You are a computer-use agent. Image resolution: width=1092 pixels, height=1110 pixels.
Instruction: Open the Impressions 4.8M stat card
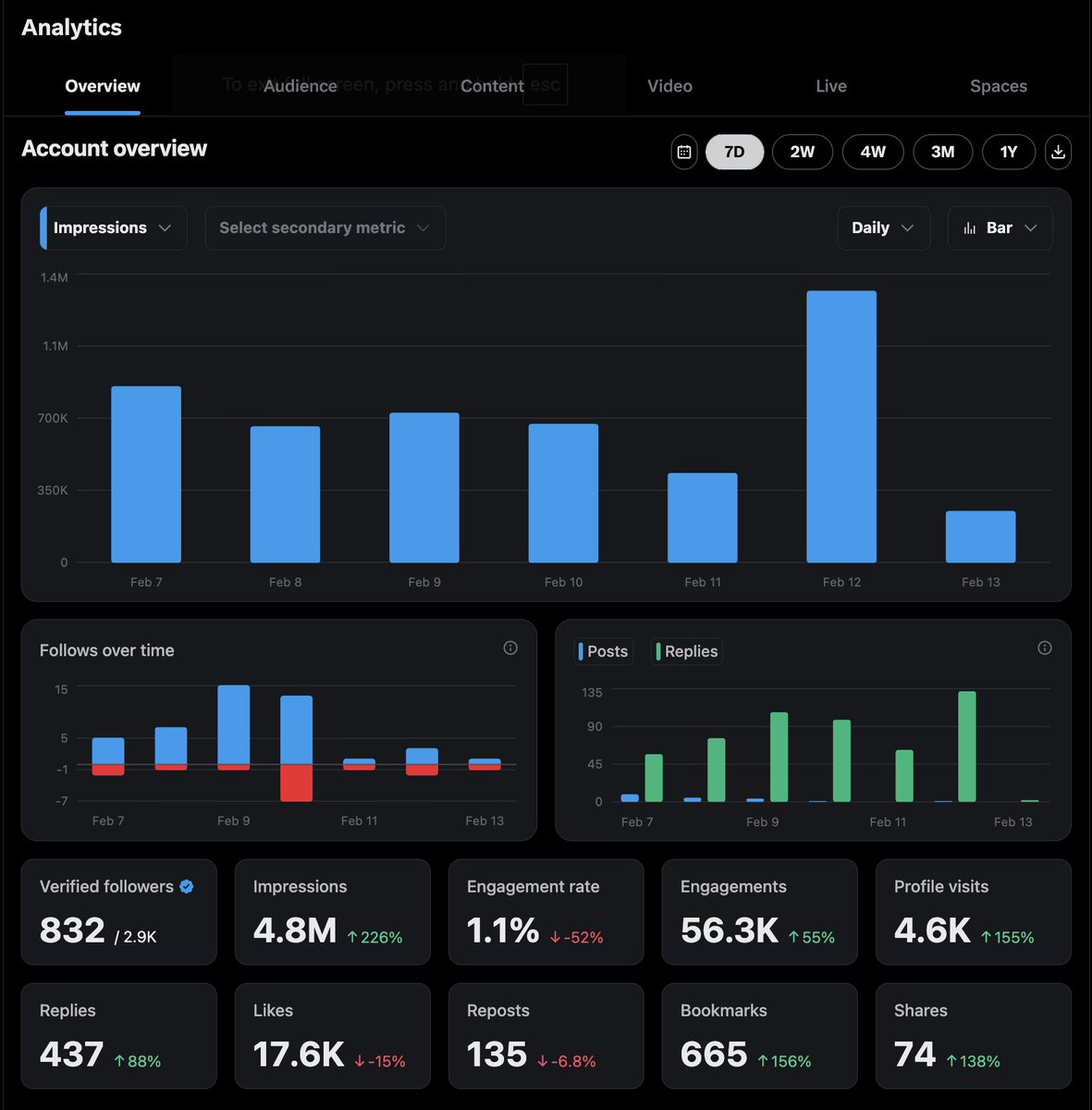(x=333, y=912)
